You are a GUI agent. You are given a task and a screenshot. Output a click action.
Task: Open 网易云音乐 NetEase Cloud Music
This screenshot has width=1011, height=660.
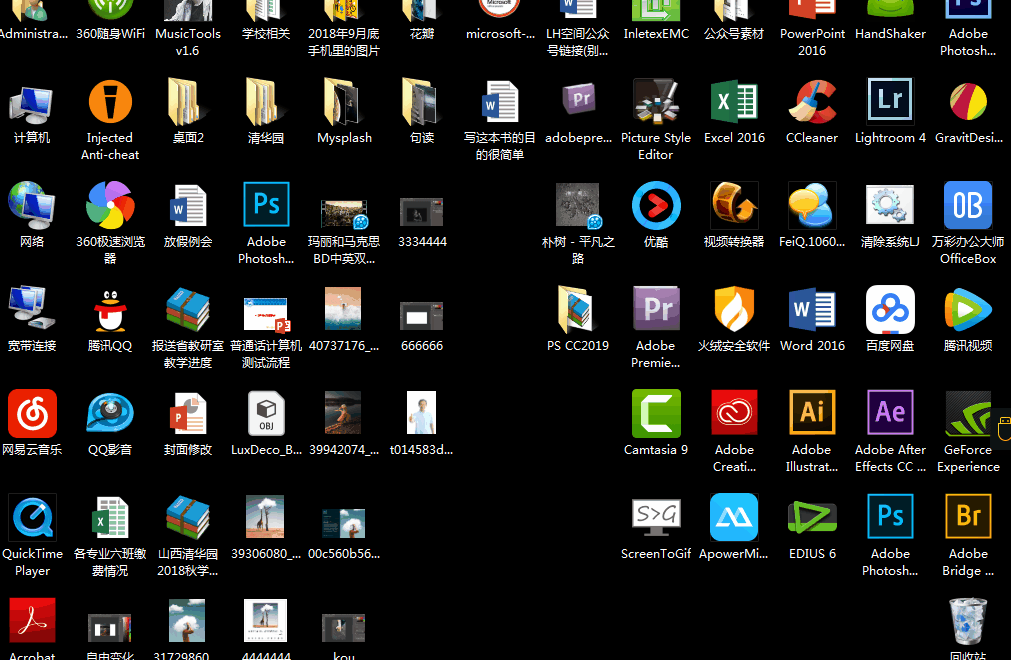point(32,414)
